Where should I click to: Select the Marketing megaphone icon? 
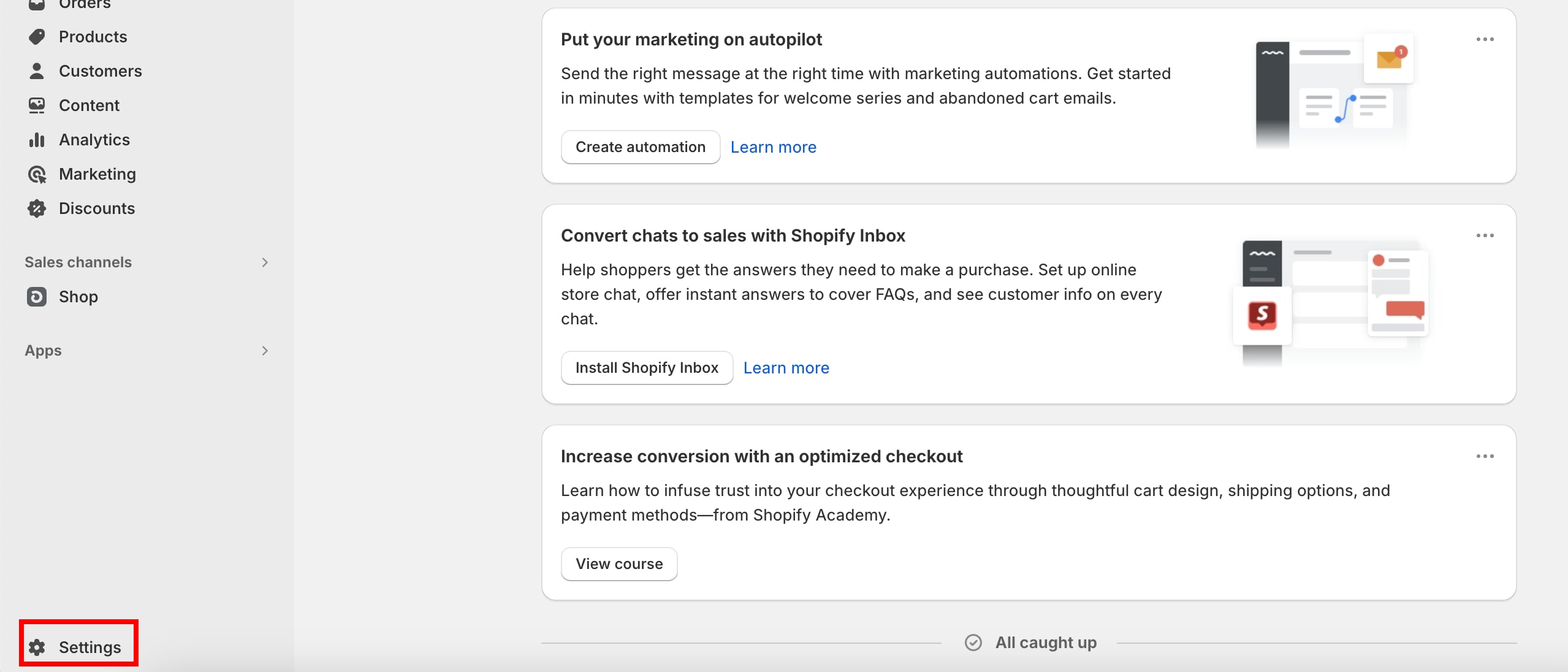point(37,174)
